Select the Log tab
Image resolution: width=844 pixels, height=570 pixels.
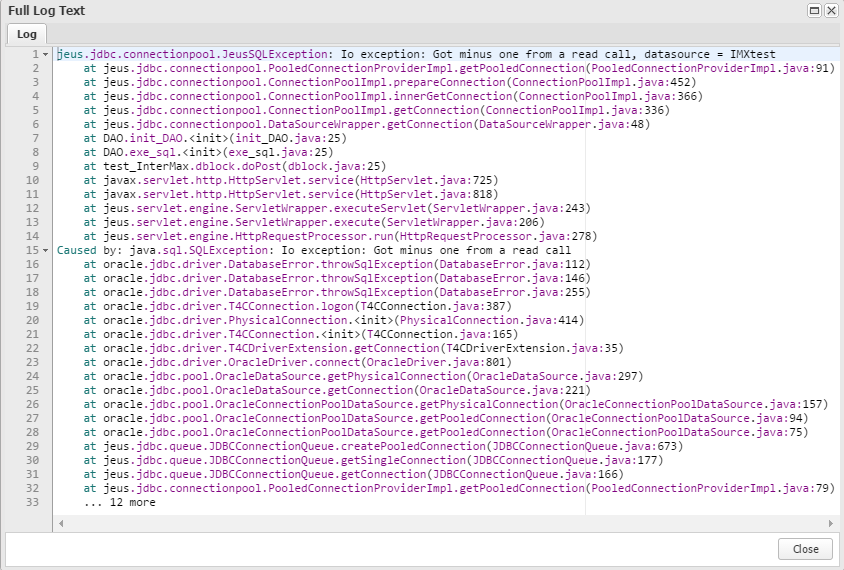pyautogui.click(x=27, y=34)
